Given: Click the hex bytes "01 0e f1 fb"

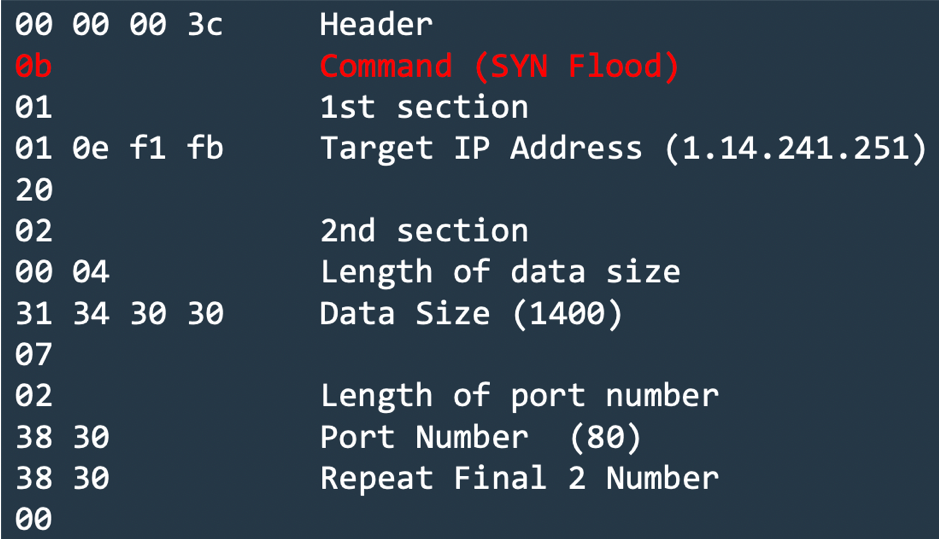Looking at the screenshot, I should tap(119, 148).
